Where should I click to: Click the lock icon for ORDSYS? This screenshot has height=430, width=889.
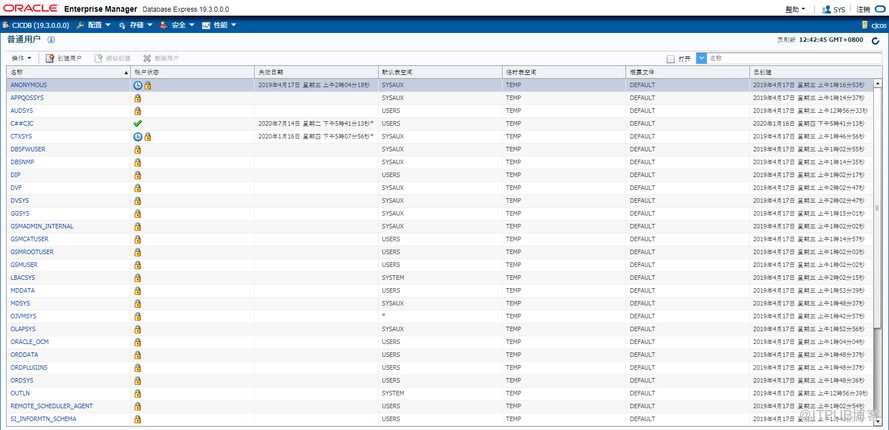tap(137, 381)
